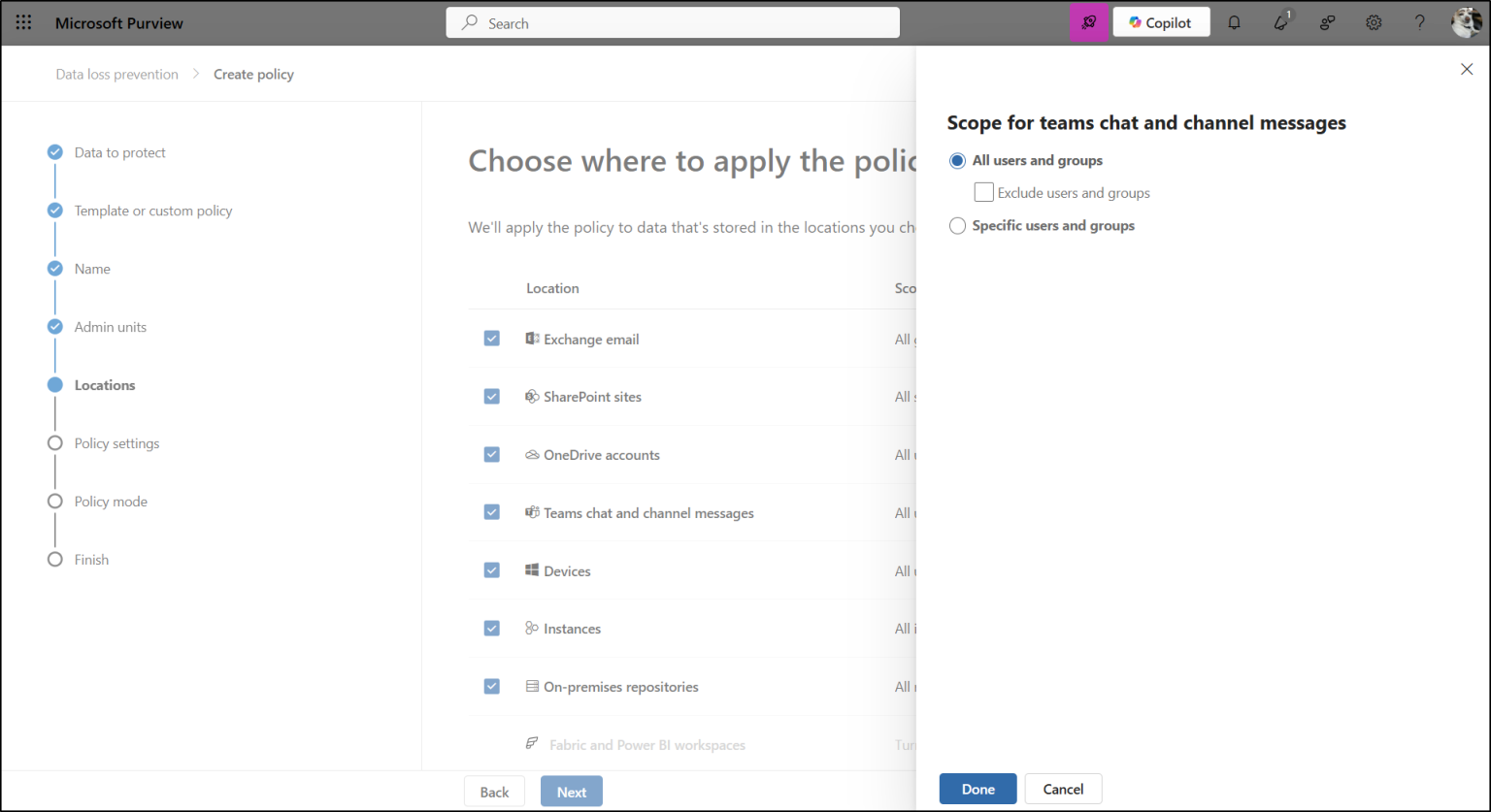Viewport: 1491px width, 812px height.
Task: Open the notifications bell
Action: [1234, 21]
